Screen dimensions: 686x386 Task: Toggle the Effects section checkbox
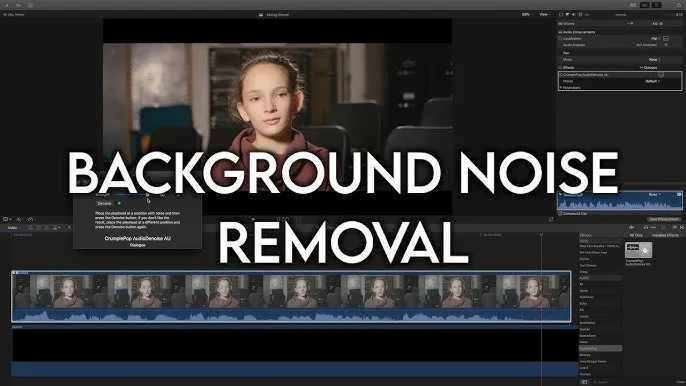click(560, 67)
